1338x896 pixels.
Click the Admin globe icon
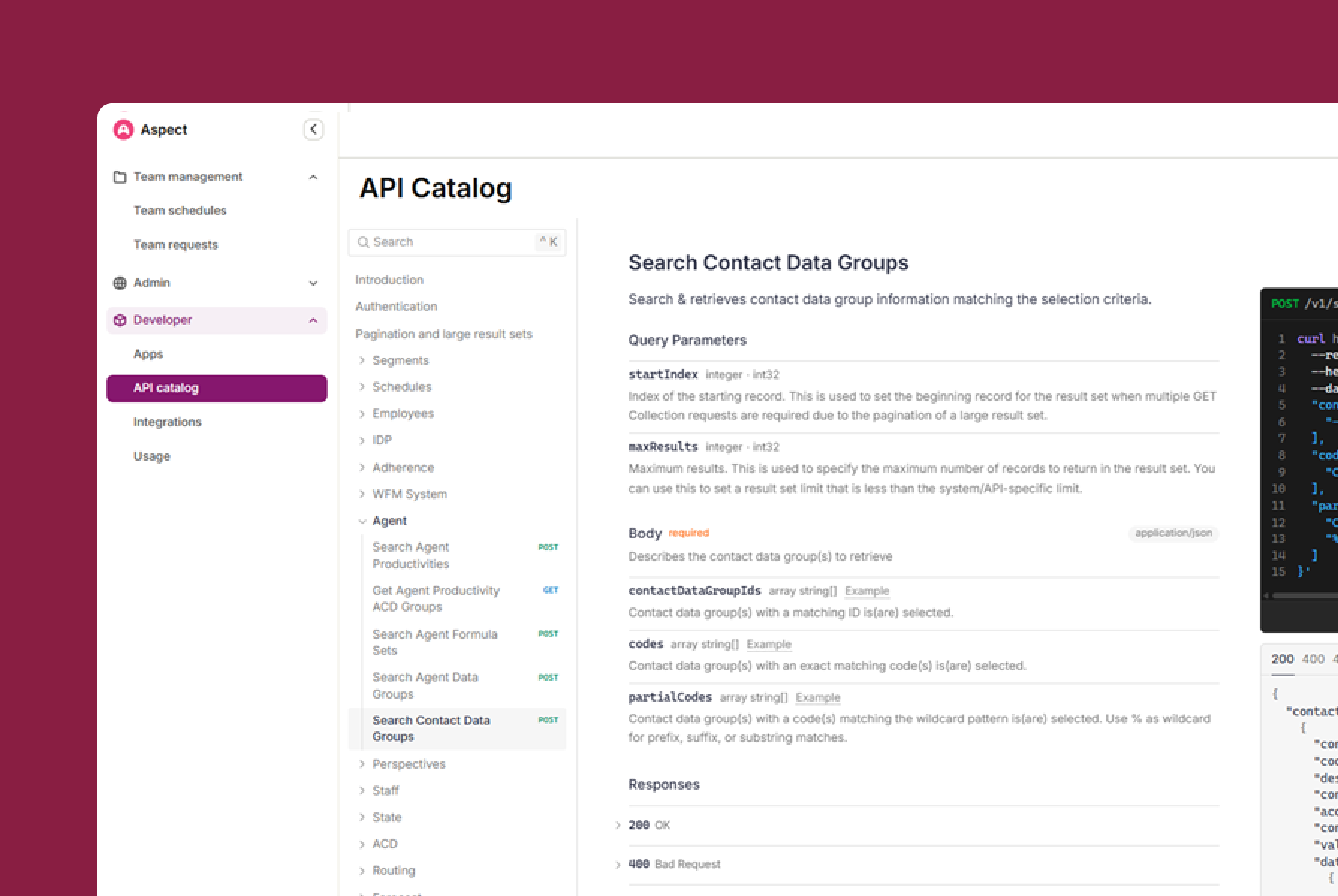click(x=120, y=283)
